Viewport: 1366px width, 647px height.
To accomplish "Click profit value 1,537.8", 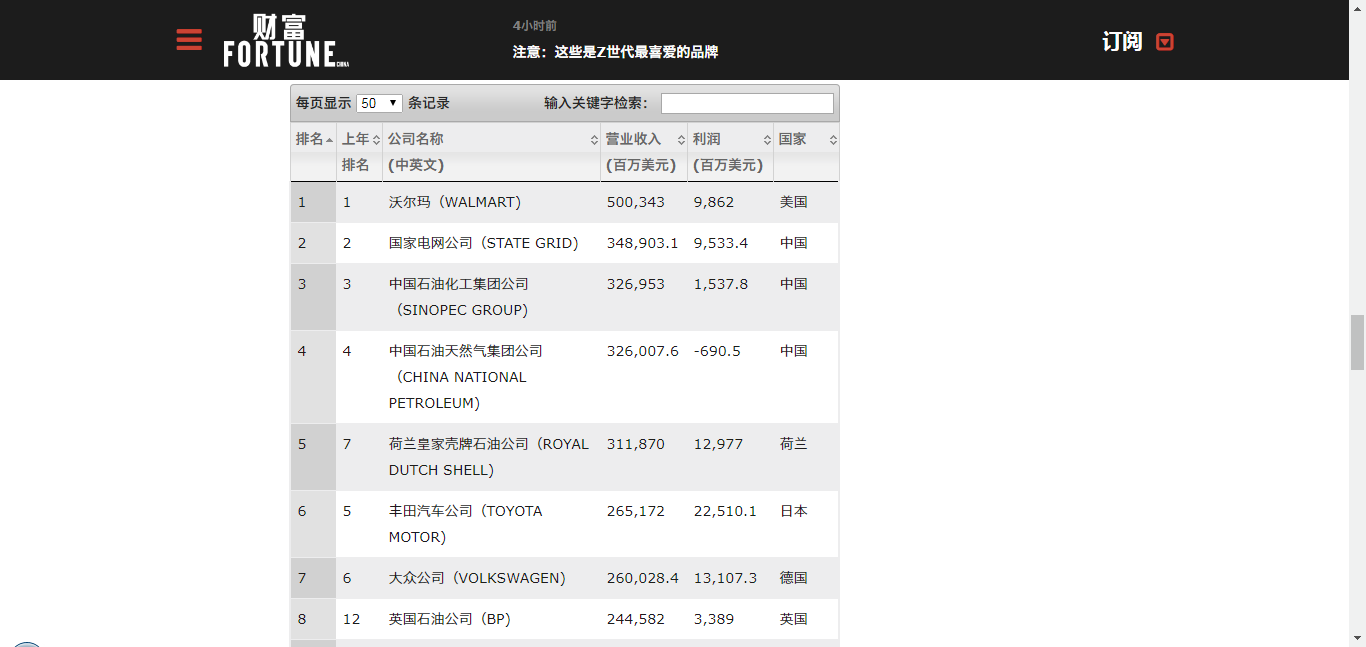I will click(x=721, y=284).
